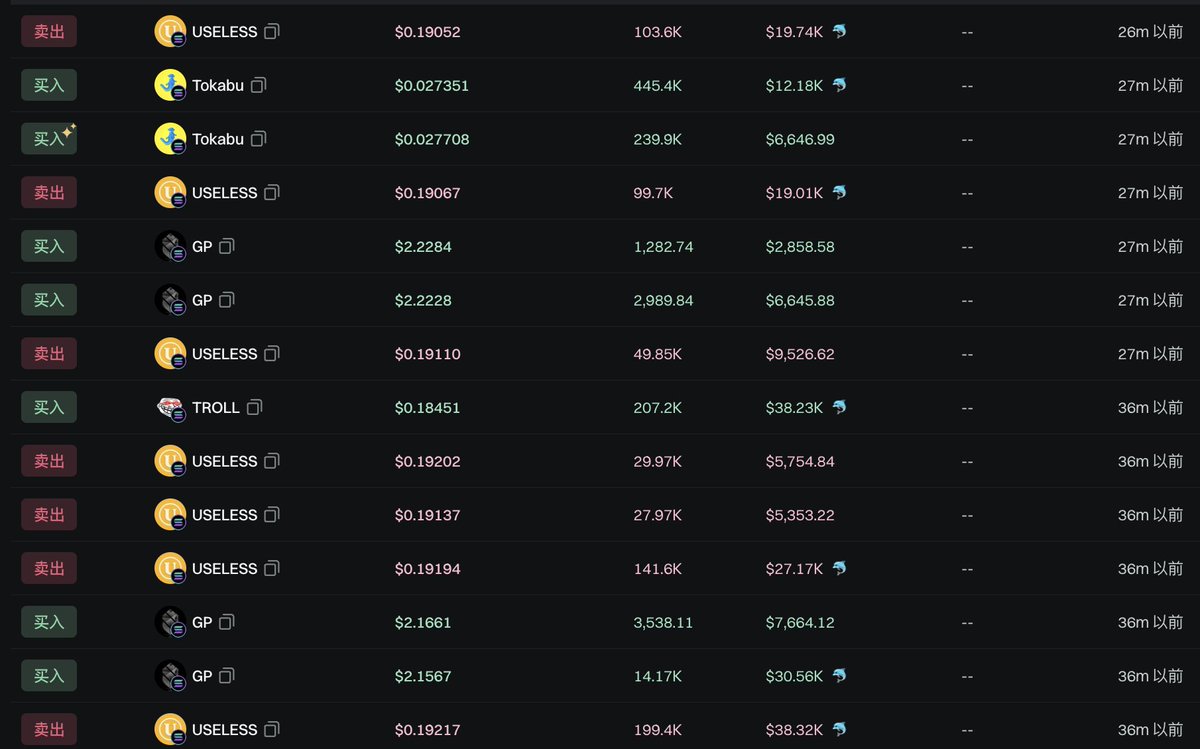Copy GP address in $2.2228 row
The image size is (1200, 749).
[227, 300]
